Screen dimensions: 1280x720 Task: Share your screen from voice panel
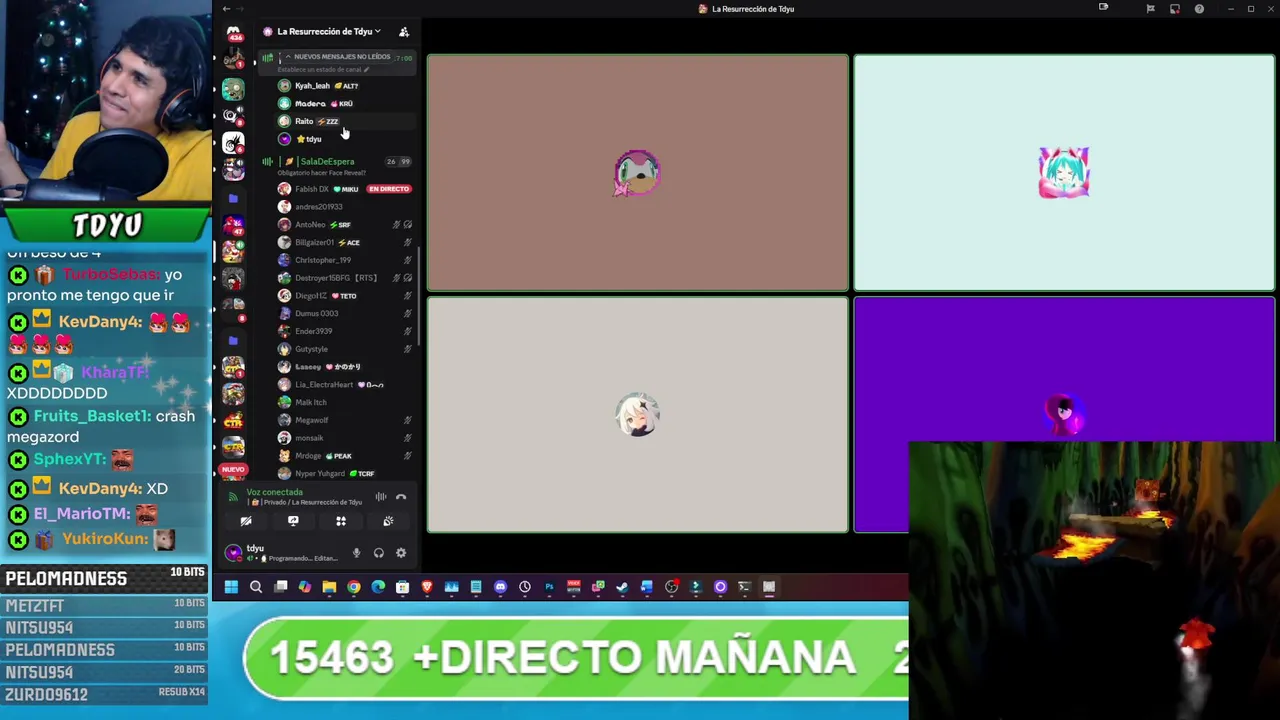click(x=293, y=521)
